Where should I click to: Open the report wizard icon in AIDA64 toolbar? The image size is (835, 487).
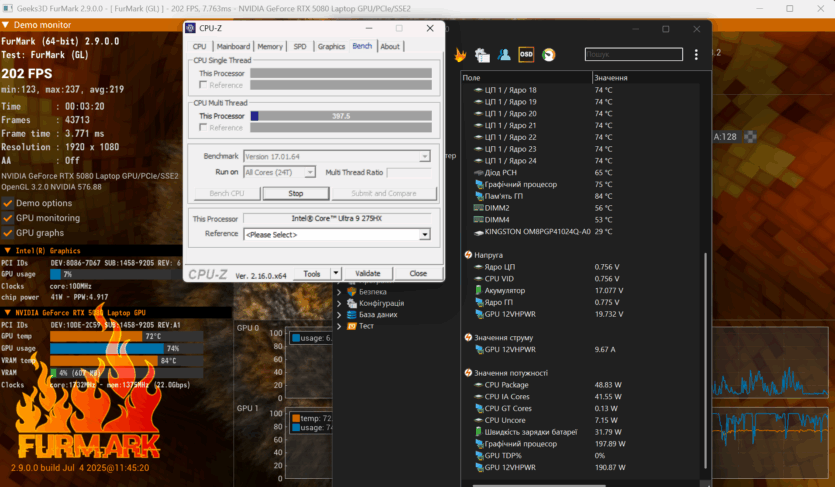483,55
